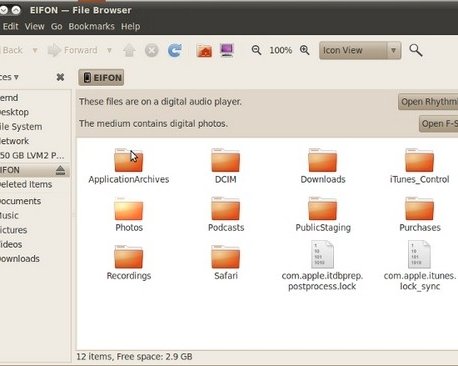Click the Open Rhythmbox button

(428, 102)
